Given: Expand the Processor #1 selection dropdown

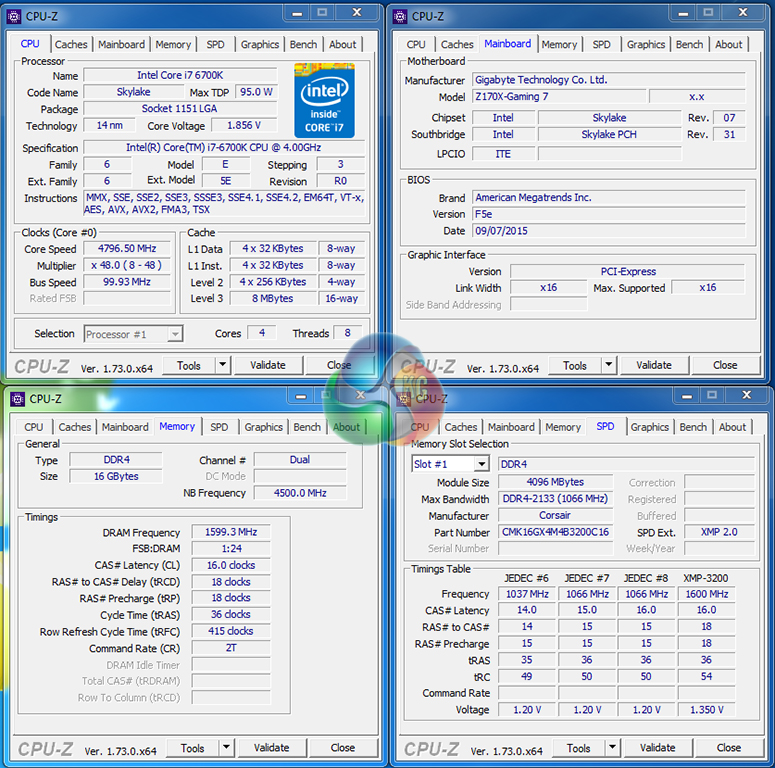Looking at the screenshot, I should 175,334.
